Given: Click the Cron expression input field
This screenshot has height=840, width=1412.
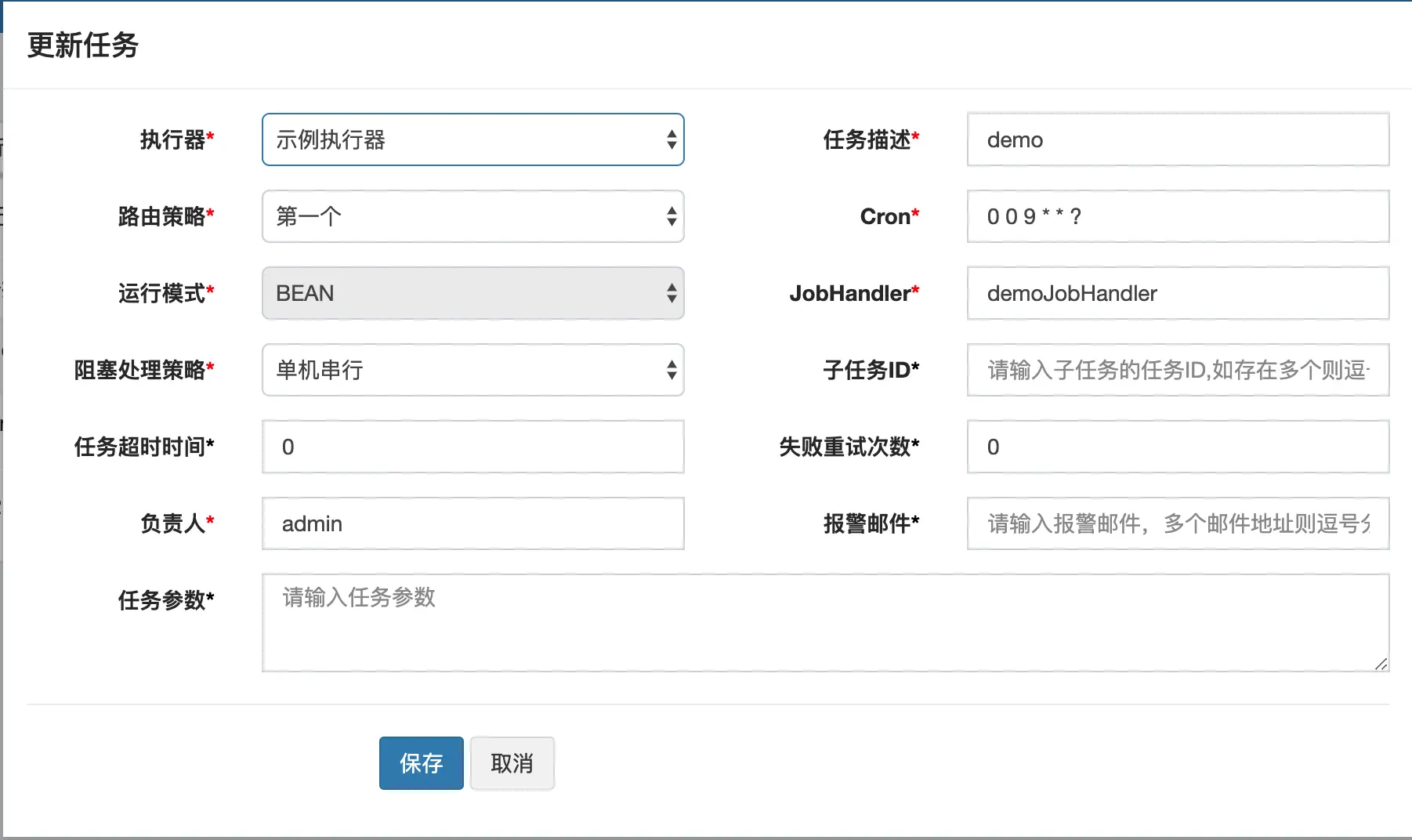Looking at the screenshot, I should [1178, 216].
